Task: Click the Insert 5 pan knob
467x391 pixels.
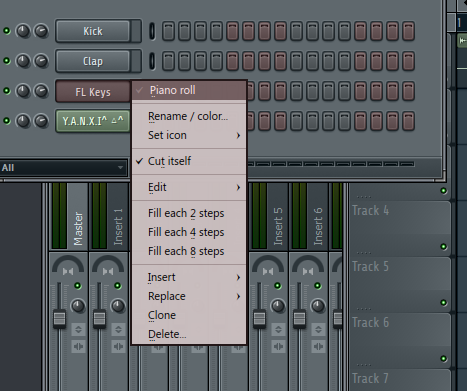Action: [x=278, y=306]
